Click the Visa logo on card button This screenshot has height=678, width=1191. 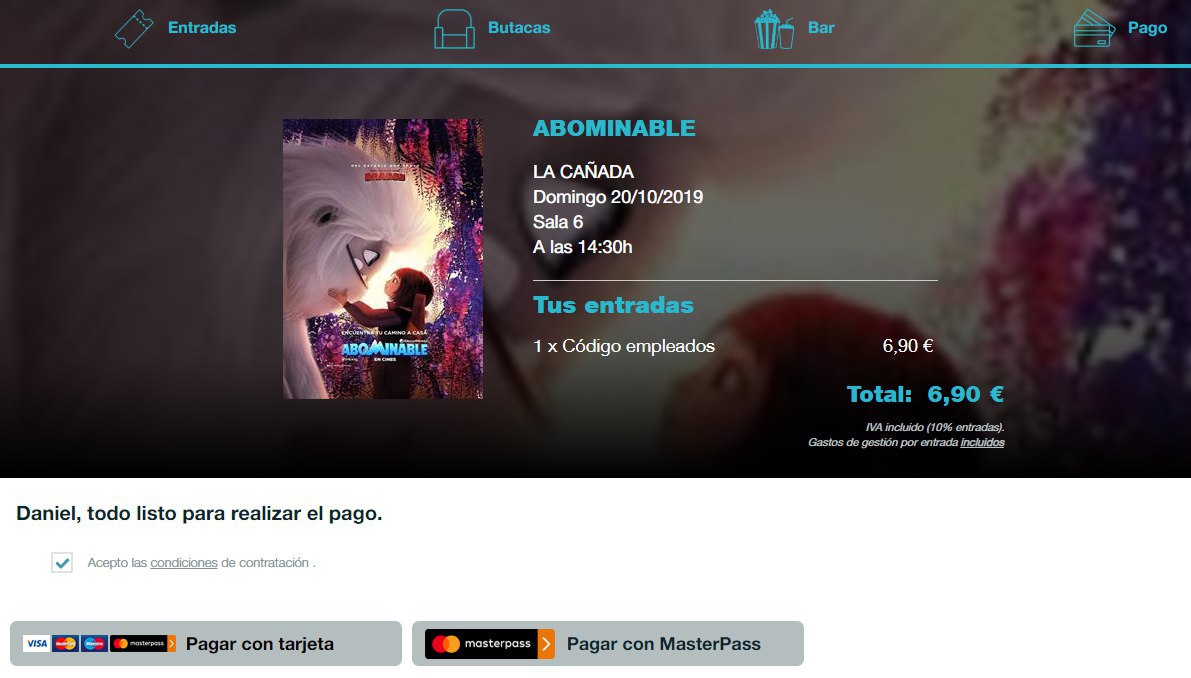(x=36, y=644)
